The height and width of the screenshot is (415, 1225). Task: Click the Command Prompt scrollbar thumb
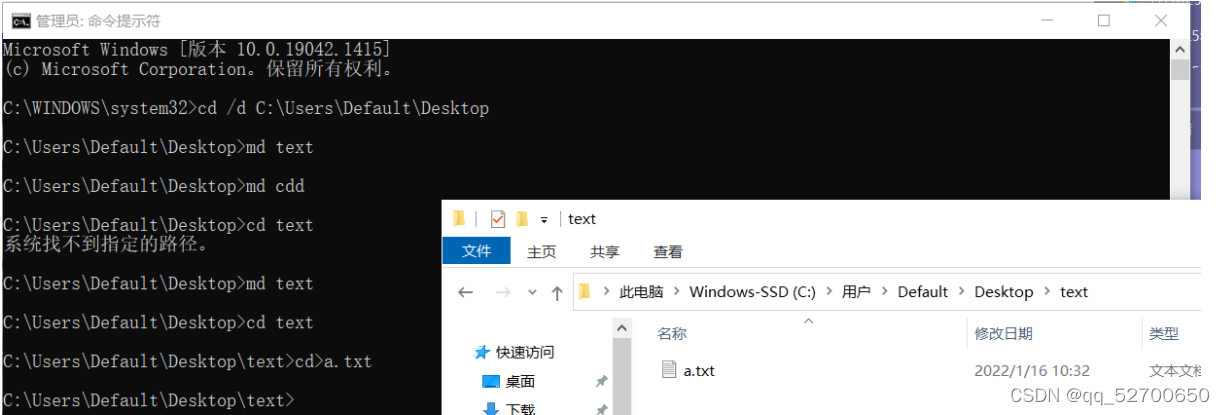coord(1180,69)
